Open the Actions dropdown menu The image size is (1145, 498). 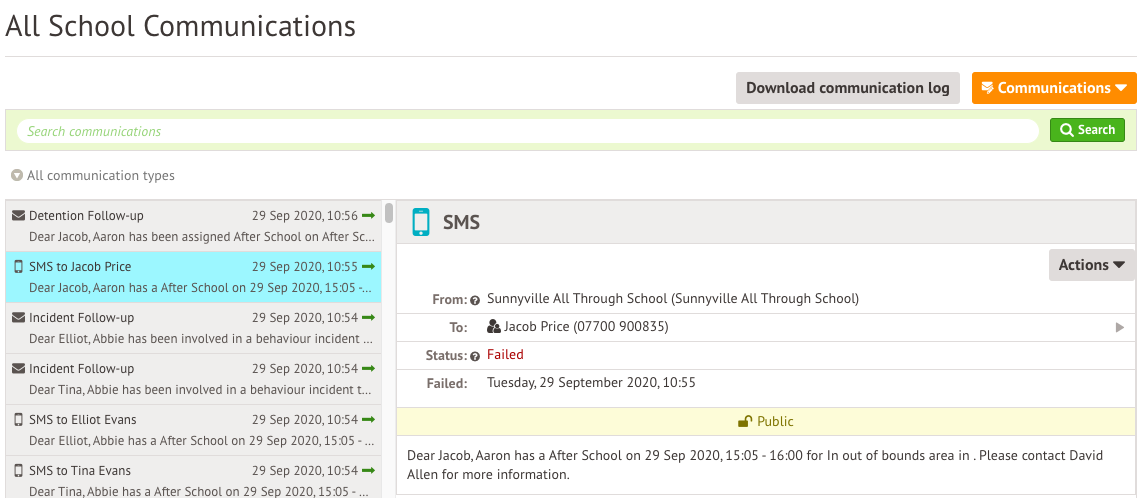pos(1091,265)
